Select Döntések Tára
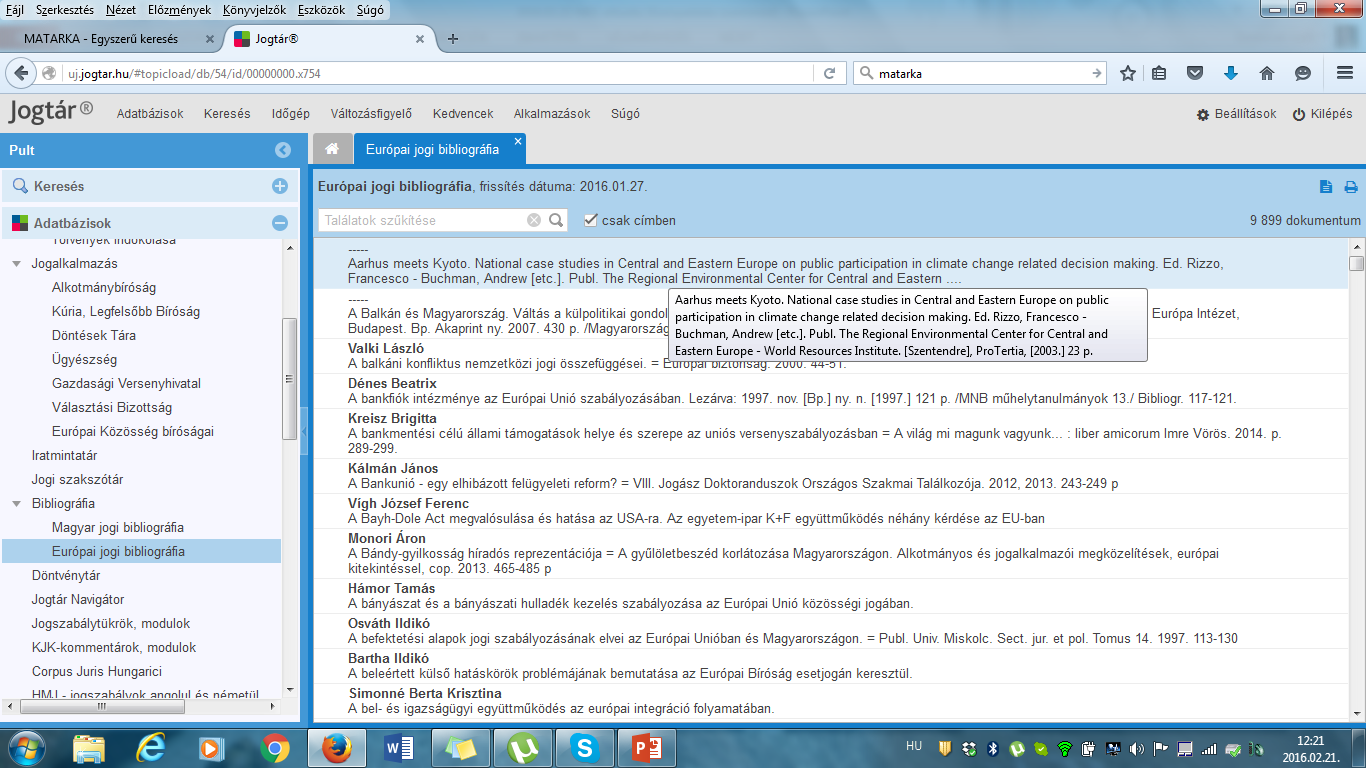 94,336
